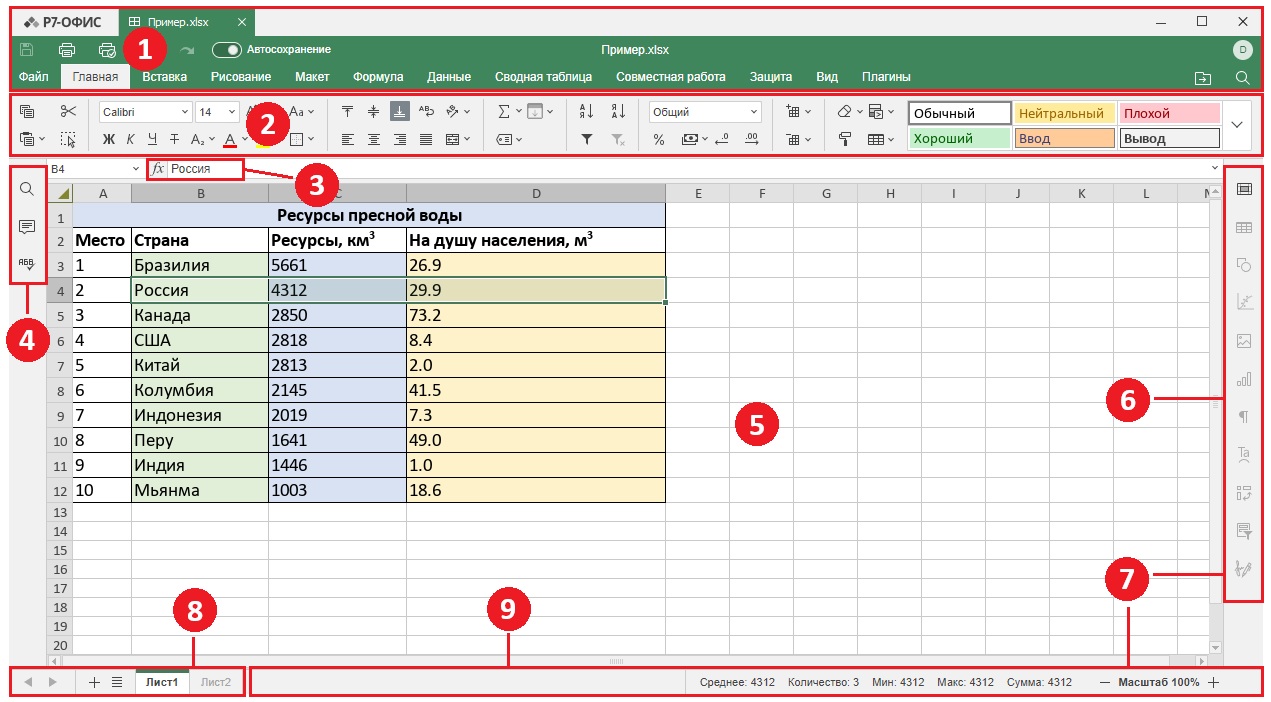1271x702 pixels.
Task: Click the zoom in plus button
Action: pos(1213,682)
